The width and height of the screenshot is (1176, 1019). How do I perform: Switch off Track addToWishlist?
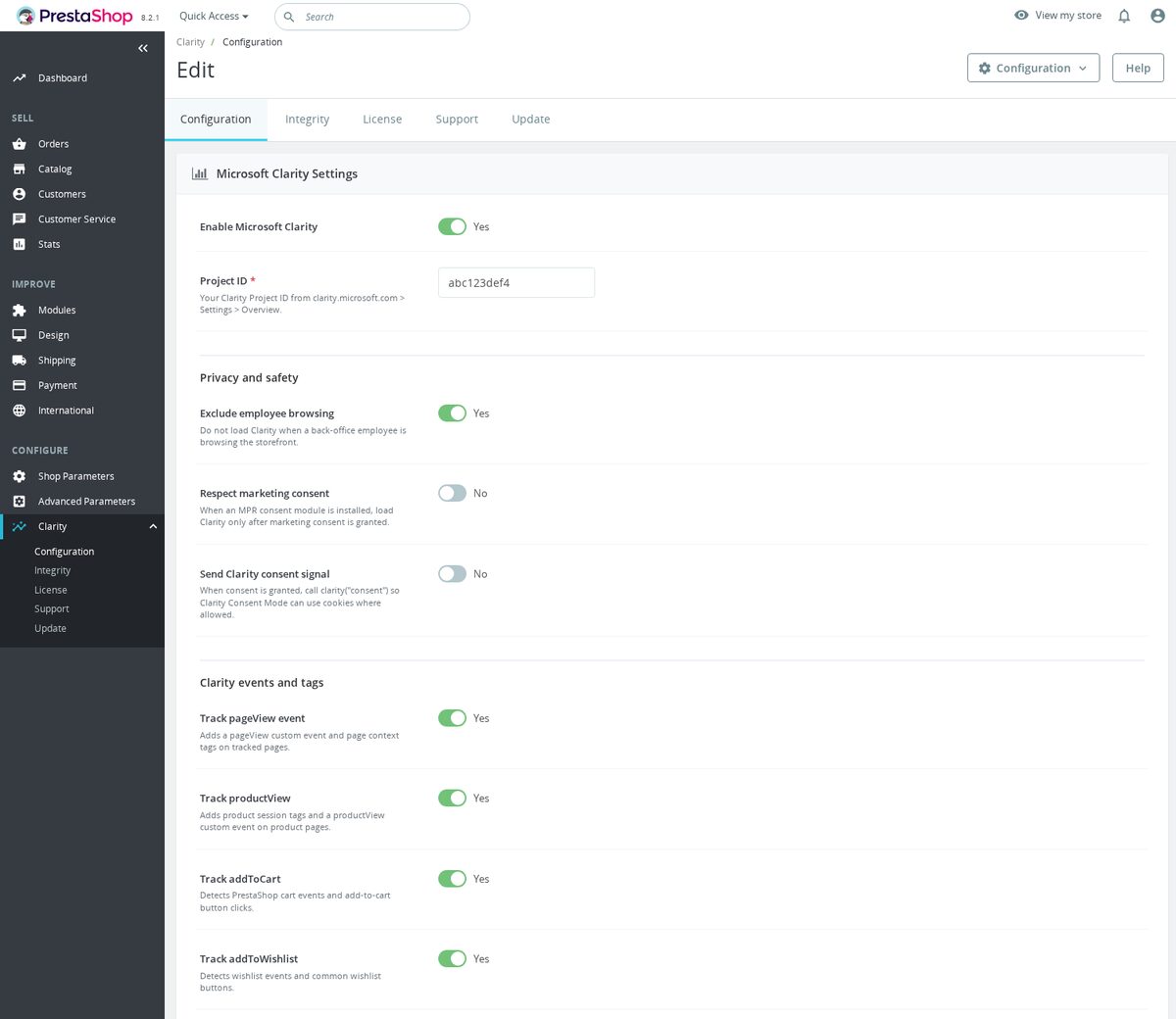click(452, 958)
